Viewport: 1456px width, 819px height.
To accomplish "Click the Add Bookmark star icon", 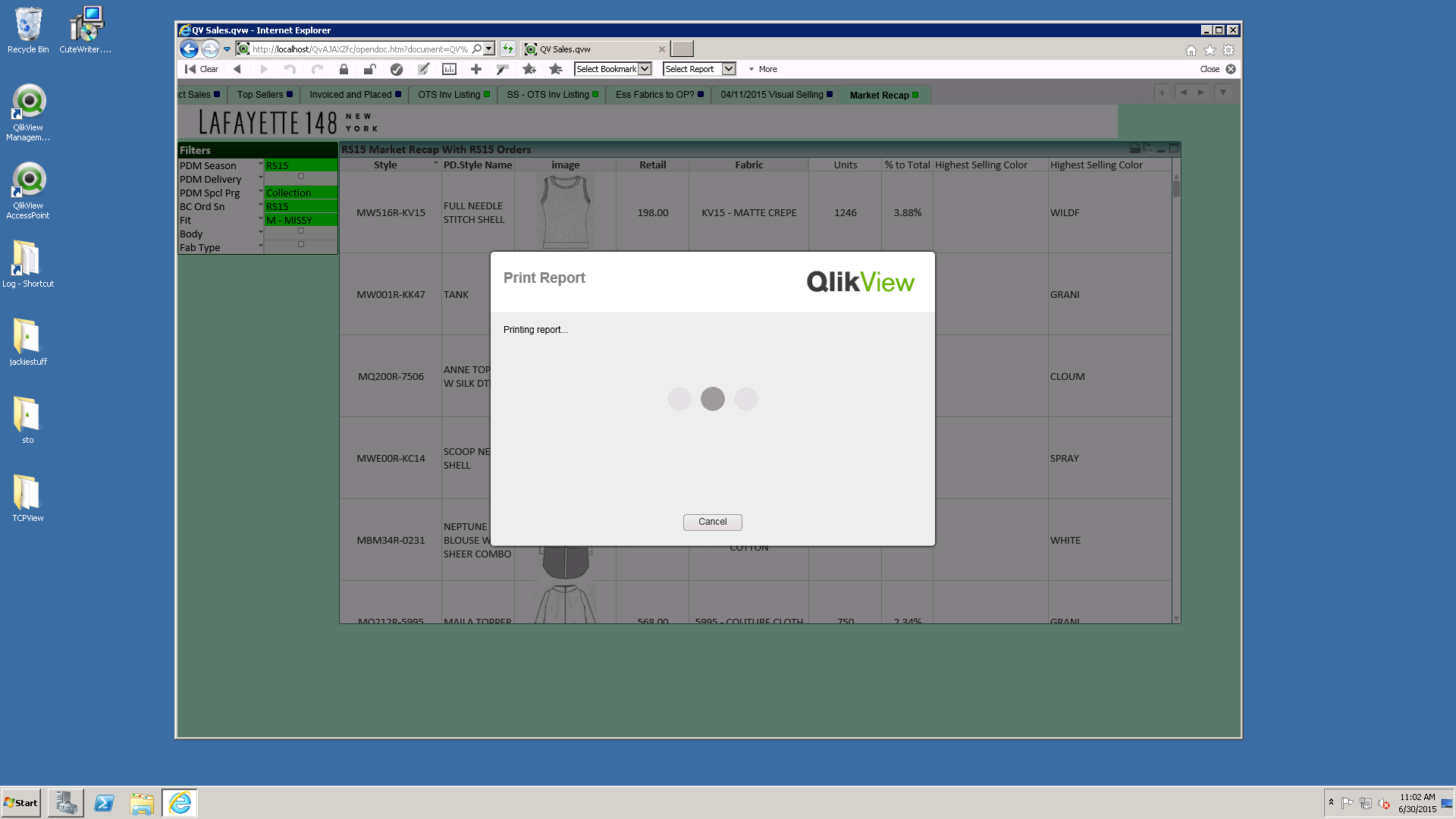I will 529,69.
